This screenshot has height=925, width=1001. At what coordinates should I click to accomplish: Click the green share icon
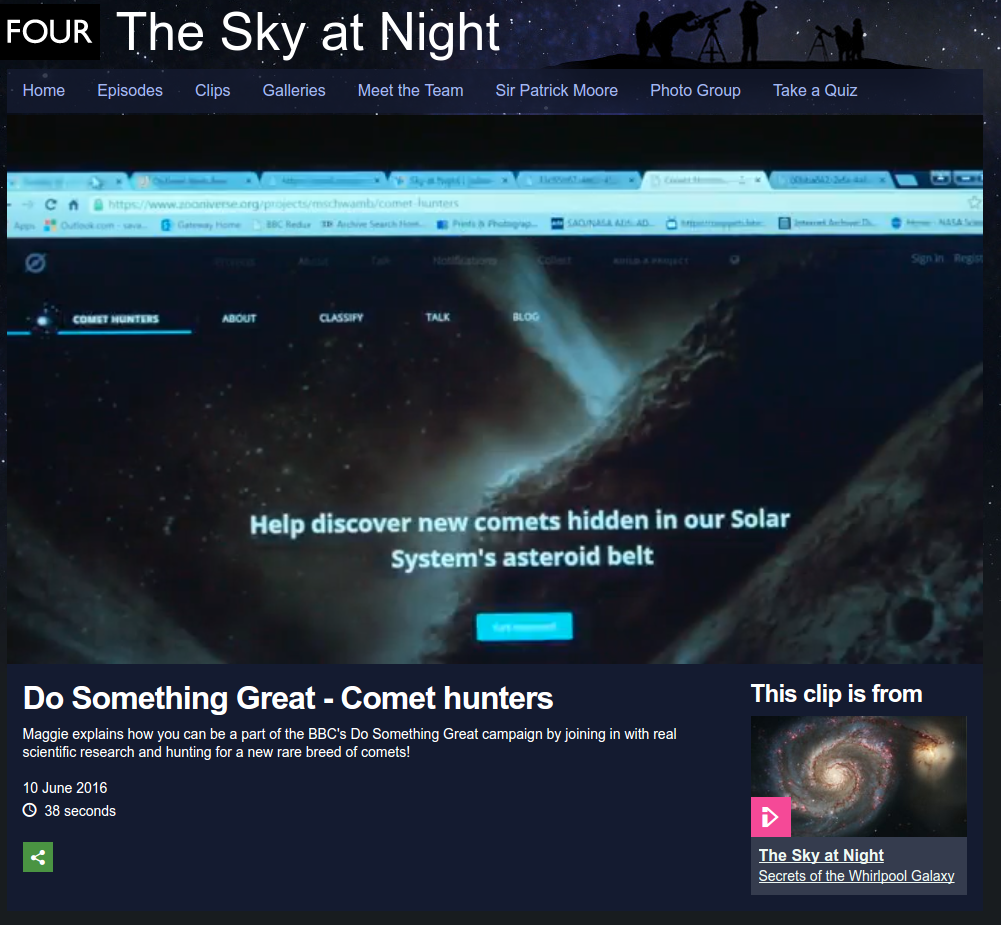pos(38,857)
